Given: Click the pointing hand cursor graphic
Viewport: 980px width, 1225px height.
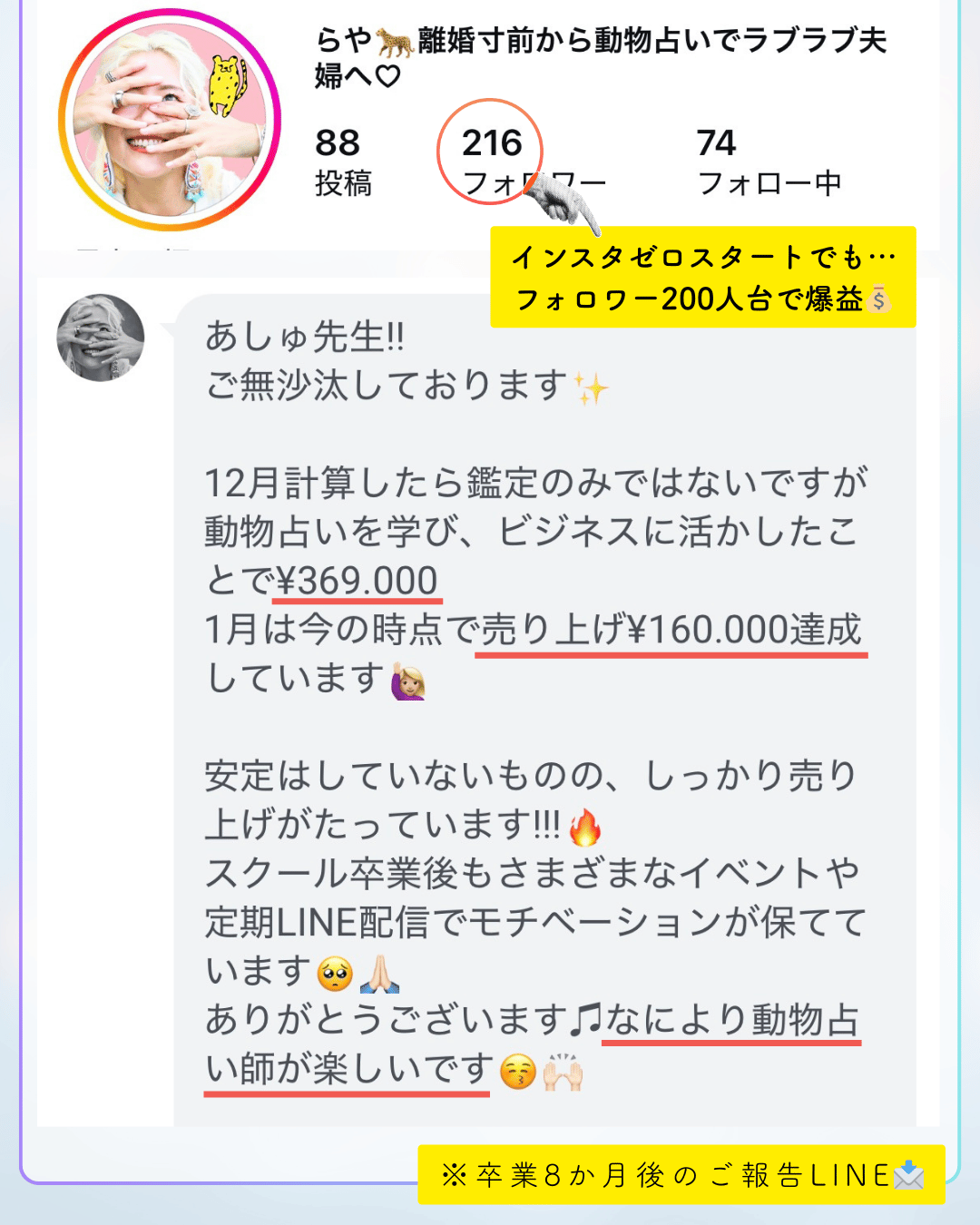Looking at the screenshot, I should (x=563, y=200).
